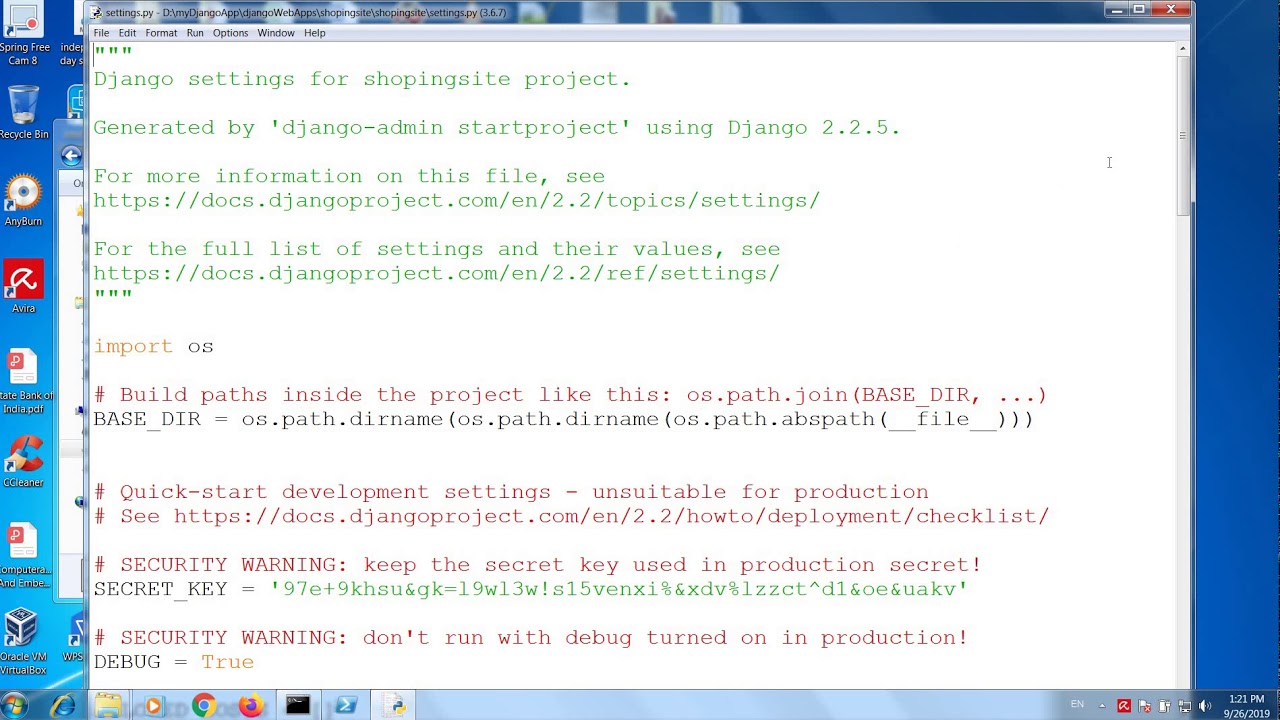
Task: Select the State Bank of India.pdf icon
Action: pyautogui.click(x=24, y=382)
